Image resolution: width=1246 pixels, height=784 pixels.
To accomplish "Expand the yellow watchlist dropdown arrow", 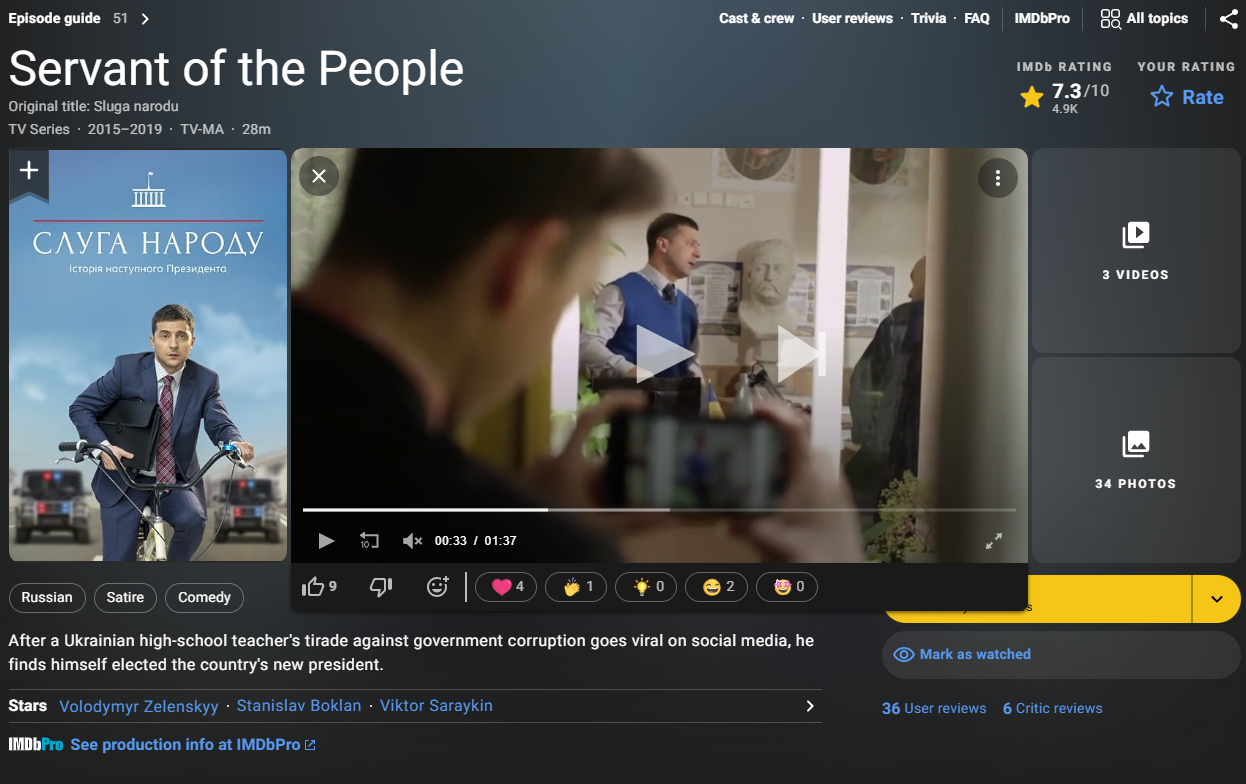I will pyautogui.click(x=1217, y=599).
